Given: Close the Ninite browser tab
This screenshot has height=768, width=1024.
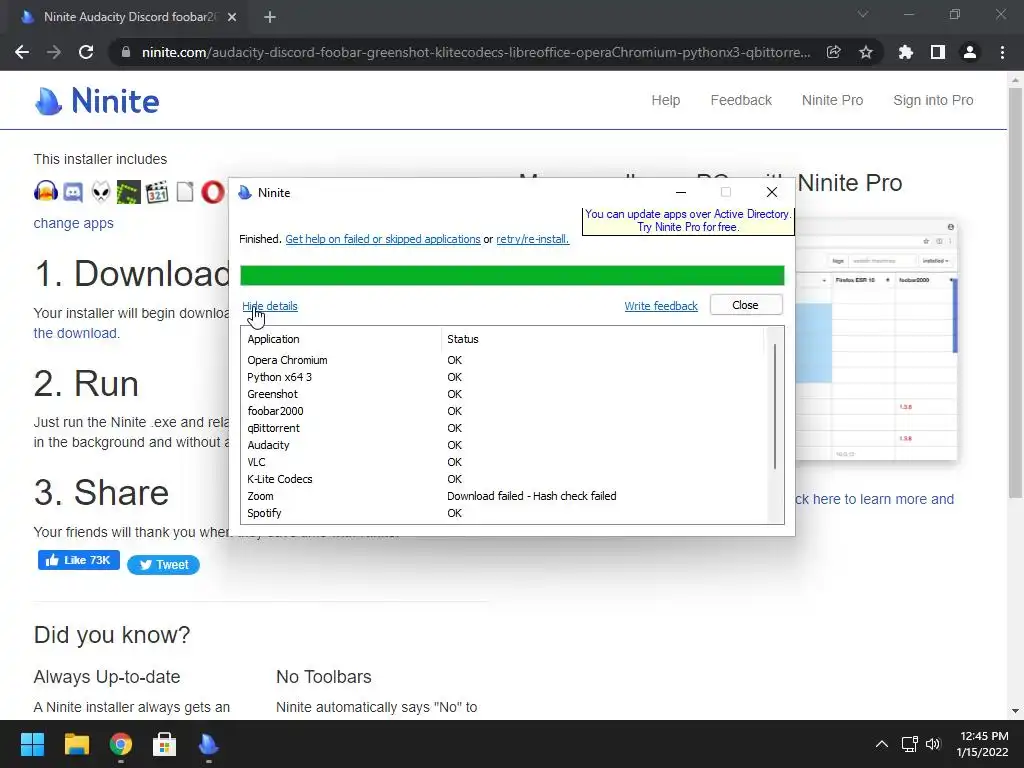Looking at the screenshot, I should click(x=232, y=17).
